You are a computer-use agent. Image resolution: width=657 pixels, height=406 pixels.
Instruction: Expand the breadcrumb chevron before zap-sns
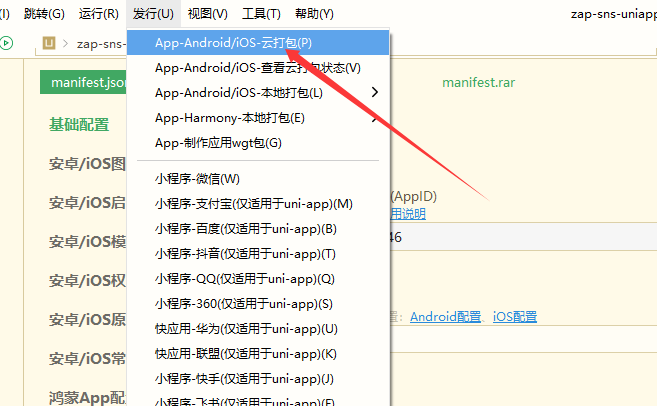click(x=65, y=43)
